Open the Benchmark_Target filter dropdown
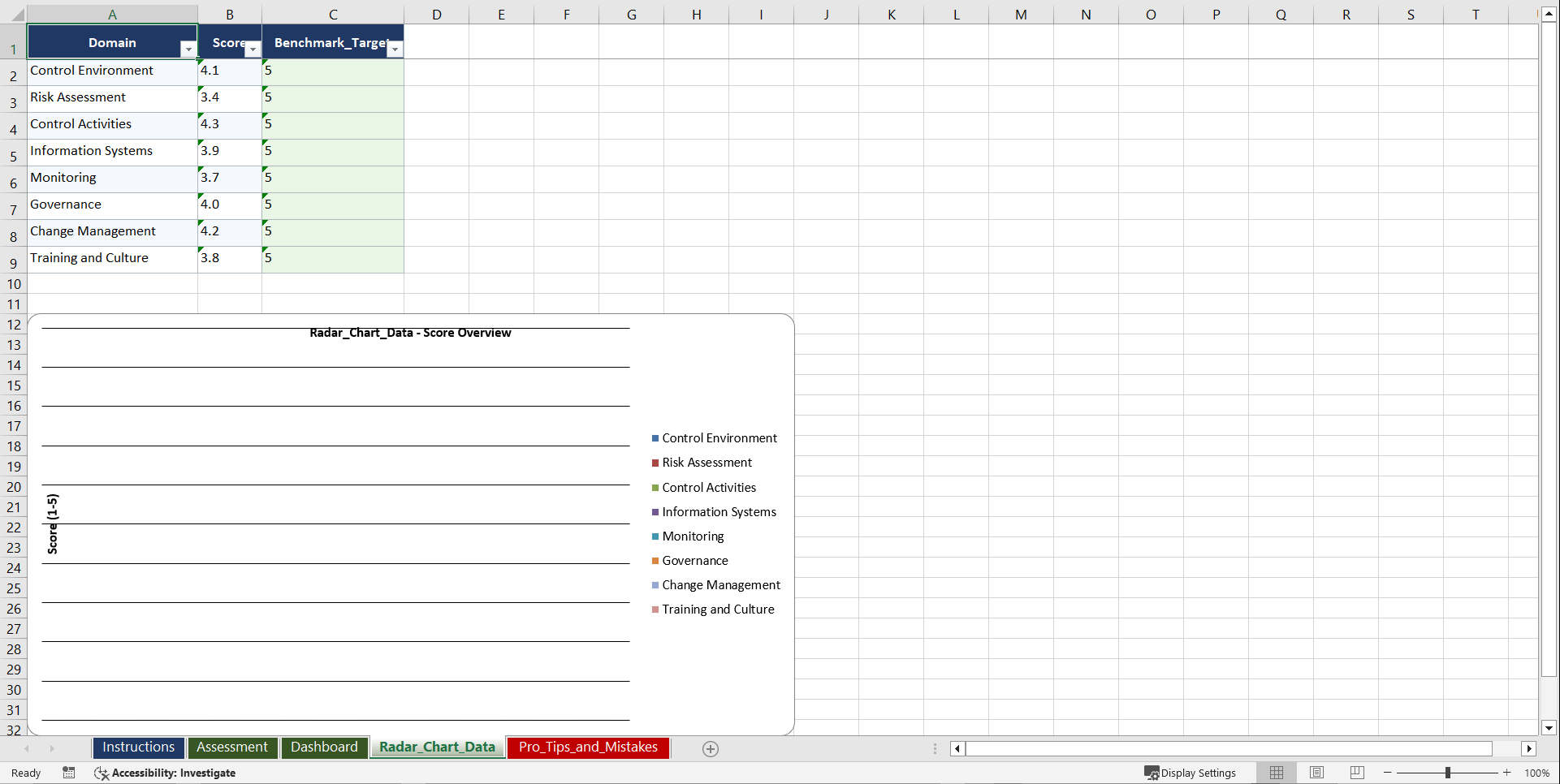Viewport: 1560px width, 784px height. 395,50
